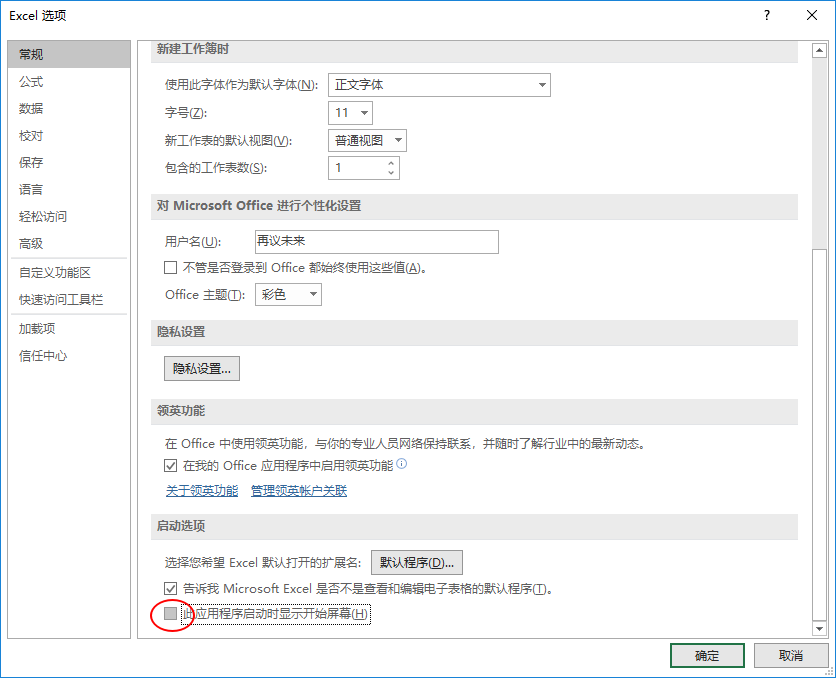Click the scrollbar up arrow
This screenshot has width=836, height=678.
pos(819,51)
